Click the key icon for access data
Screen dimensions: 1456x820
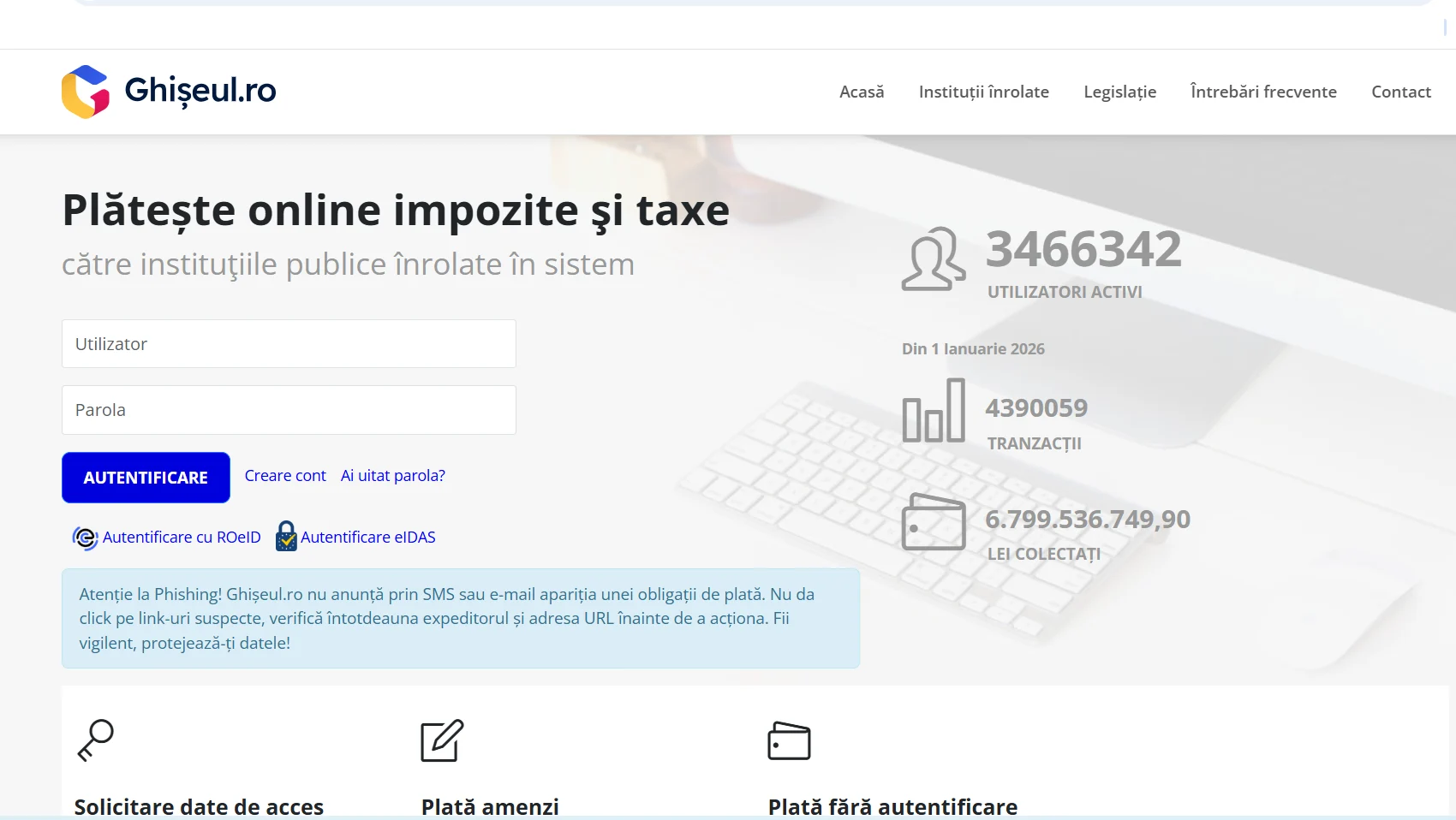tap(95, 740)
